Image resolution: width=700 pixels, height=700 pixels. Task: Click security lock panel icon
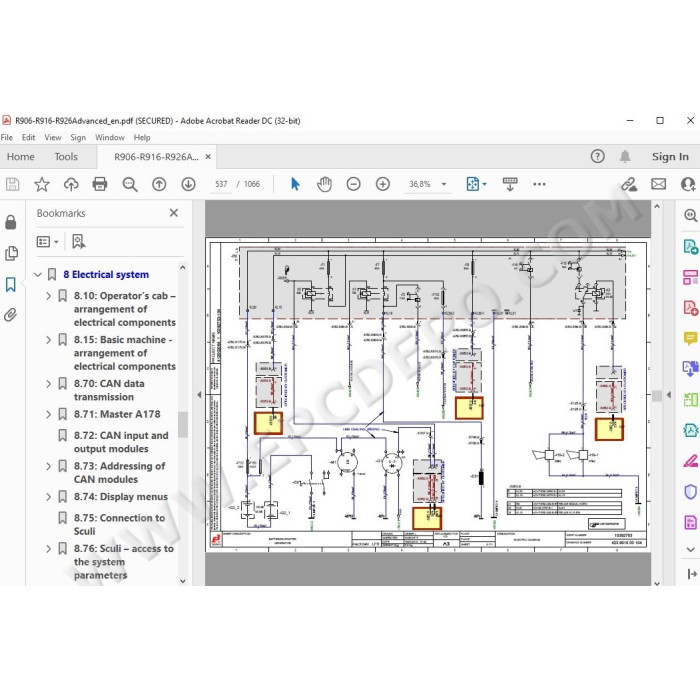pyautogui.click(x=11, y=222)
